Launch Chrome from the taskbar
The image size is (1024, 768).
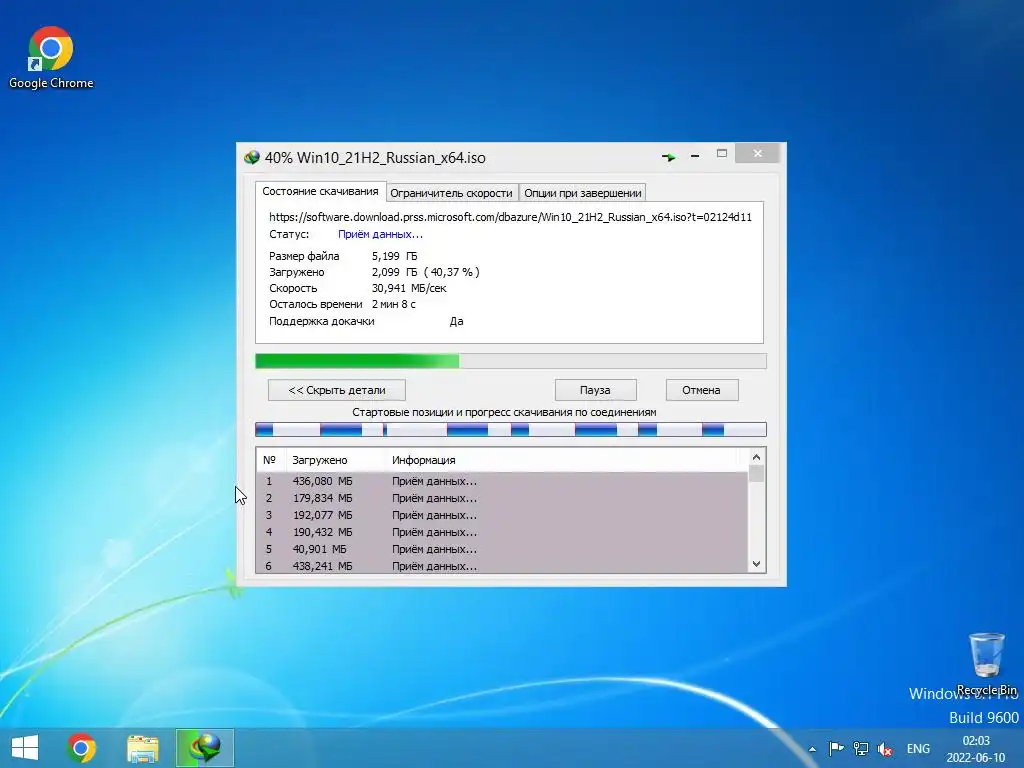81,748
